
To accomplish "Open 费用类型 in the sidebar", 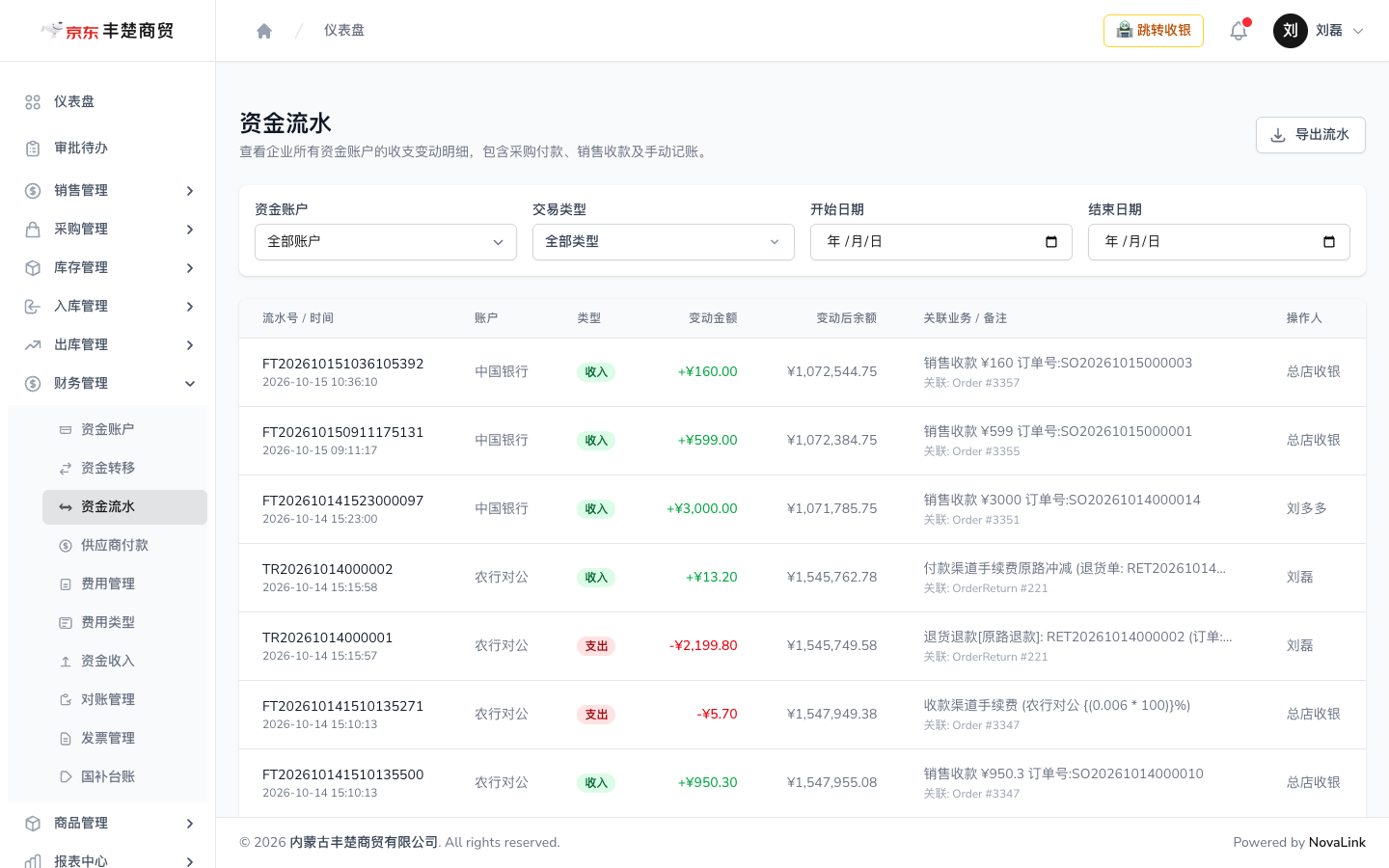I will point(124,623).
